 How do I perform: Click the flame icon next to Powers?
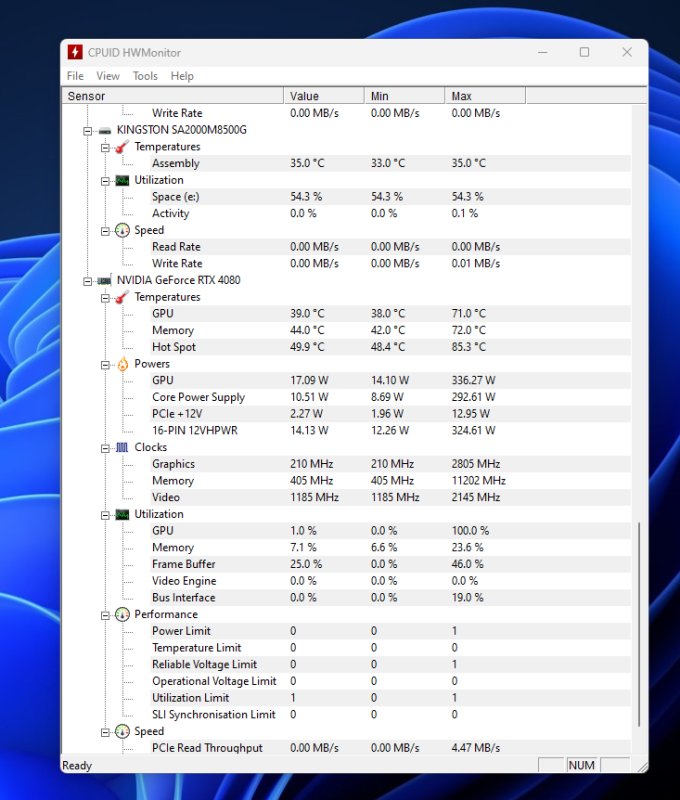pos(122,364)
